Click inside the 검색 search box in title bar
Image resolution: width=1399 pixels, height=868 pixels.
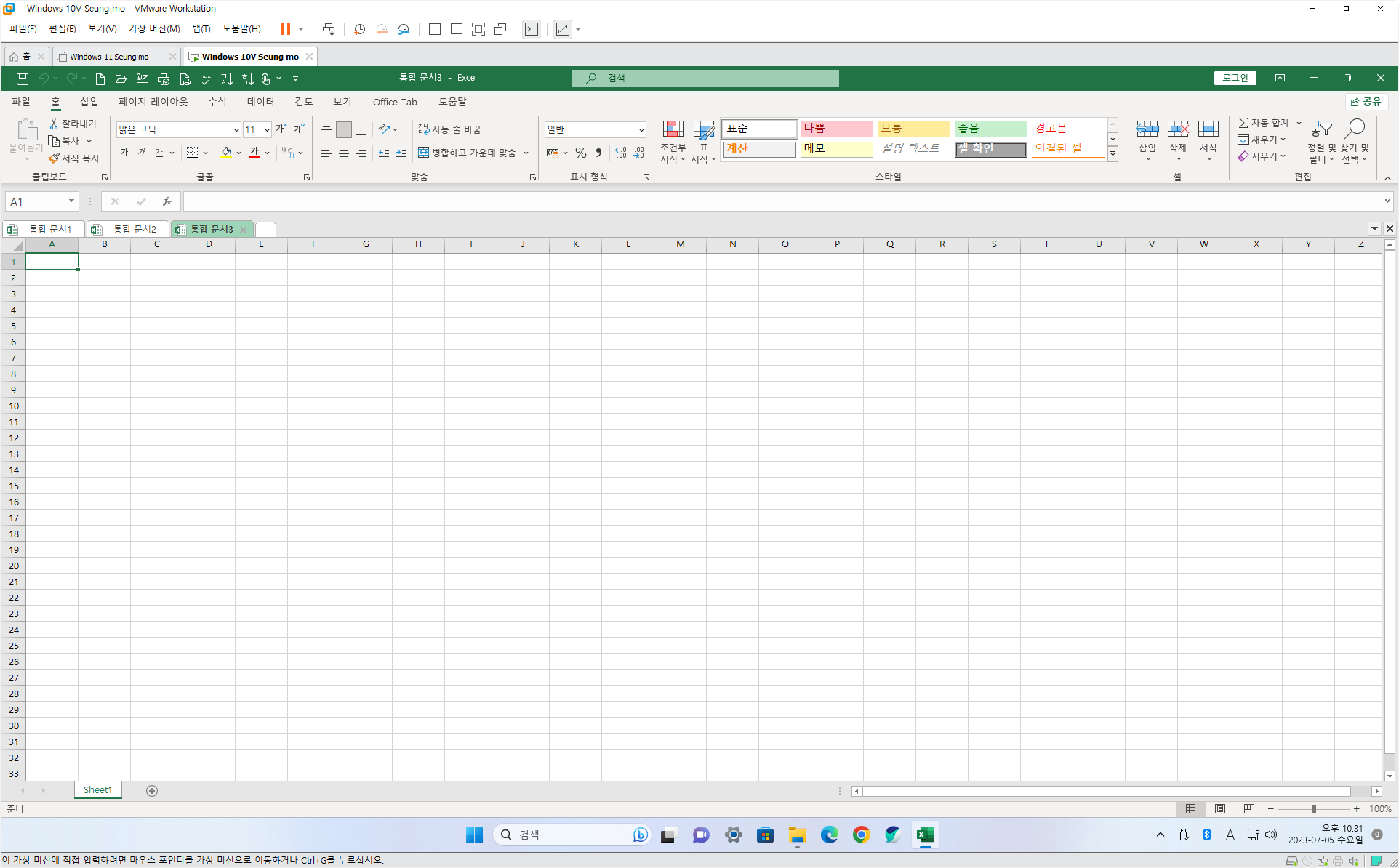[x=704, y=78]
